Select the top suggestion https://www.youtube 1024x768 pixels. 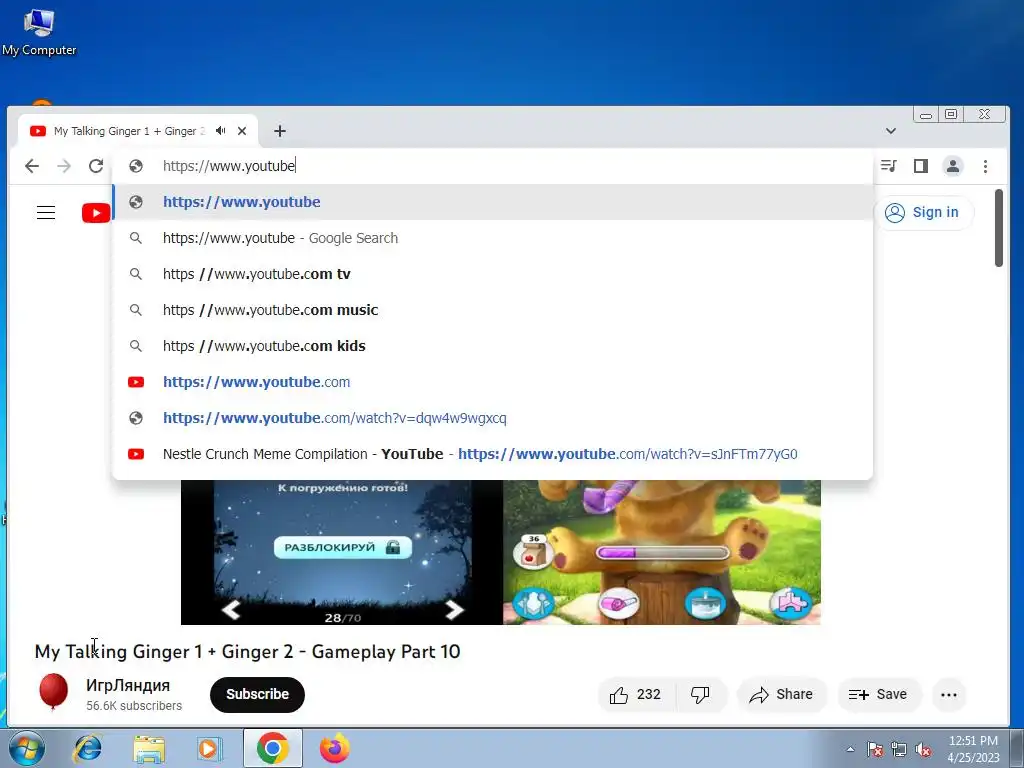(x=492, y=202)
